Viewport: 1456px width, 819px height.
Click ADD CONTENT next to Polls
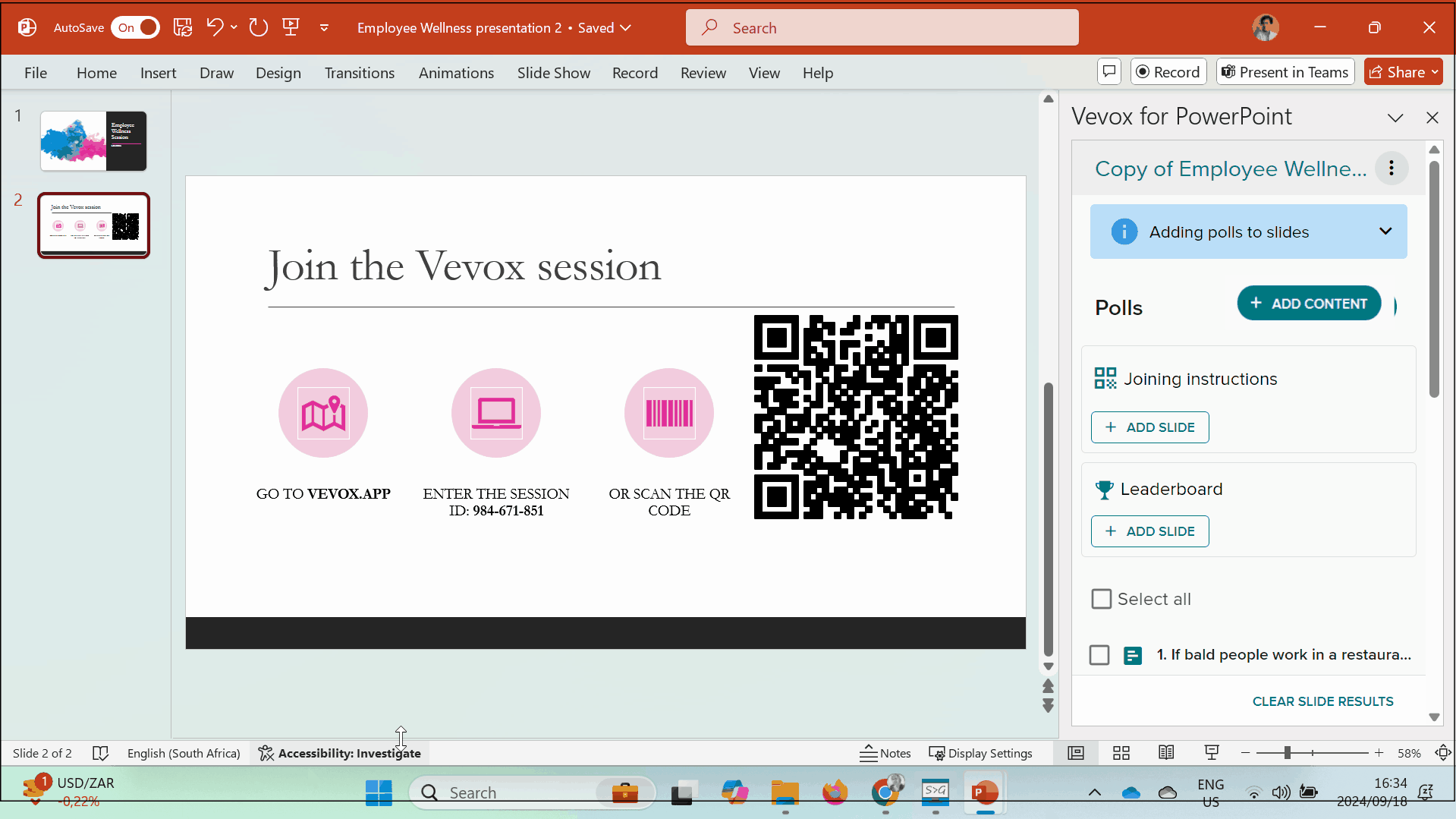[1309, 303]
